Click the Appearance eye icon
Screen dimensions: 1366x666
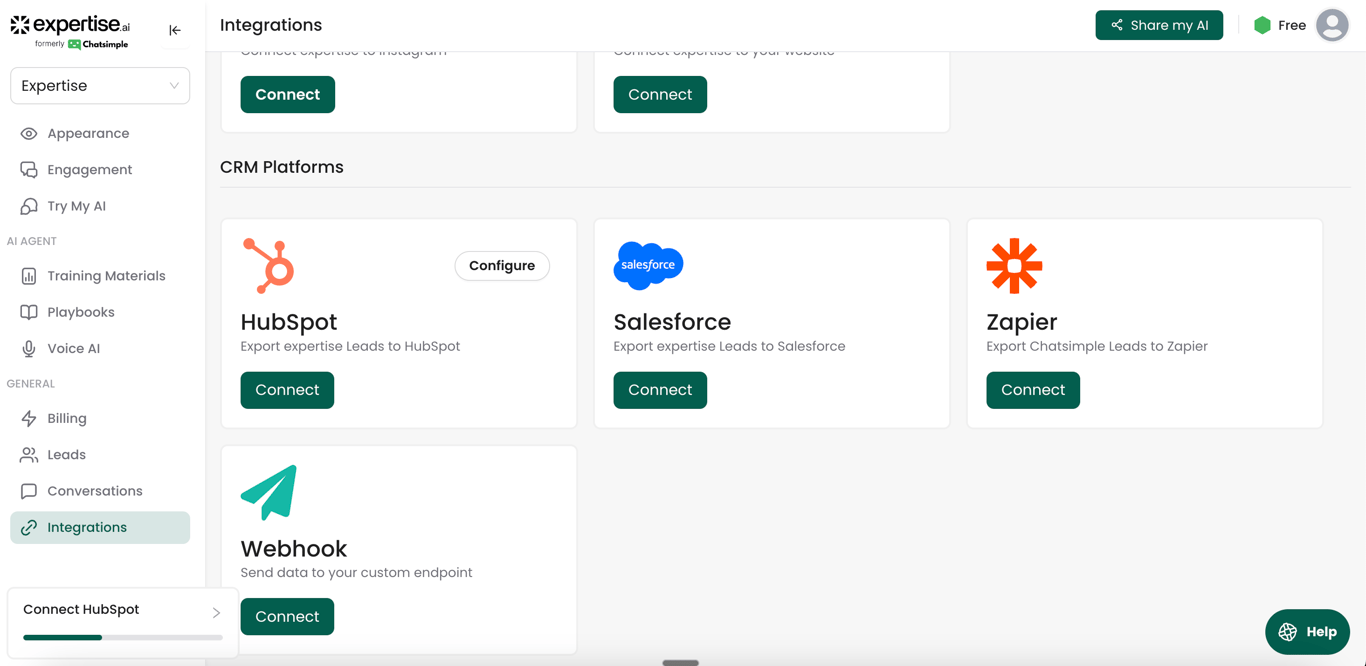[29, 133]
